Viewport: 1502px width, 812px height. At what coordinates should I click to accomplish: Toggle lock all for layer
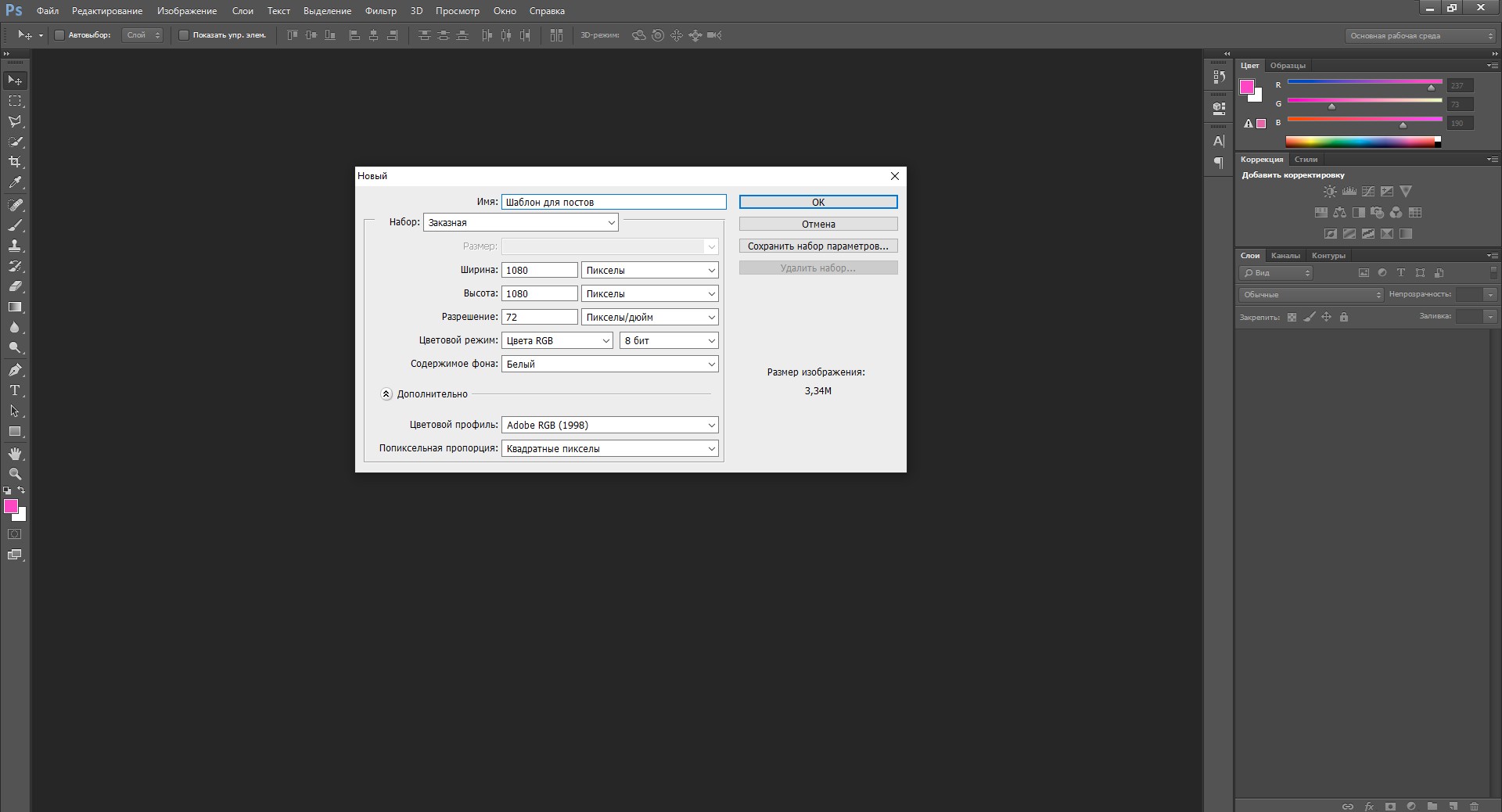[x=1344, y=317]
